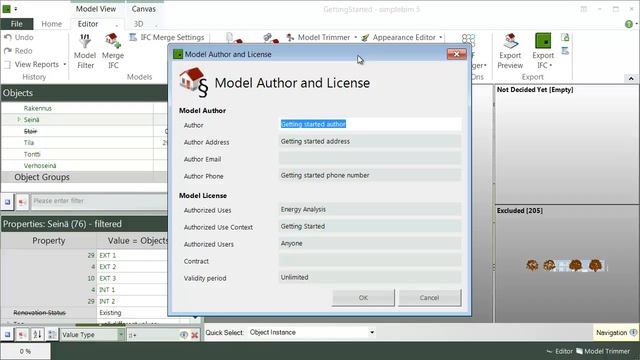Click the Author text field
The width and height of the screenshot is (640, 360).
pos(370,124)
